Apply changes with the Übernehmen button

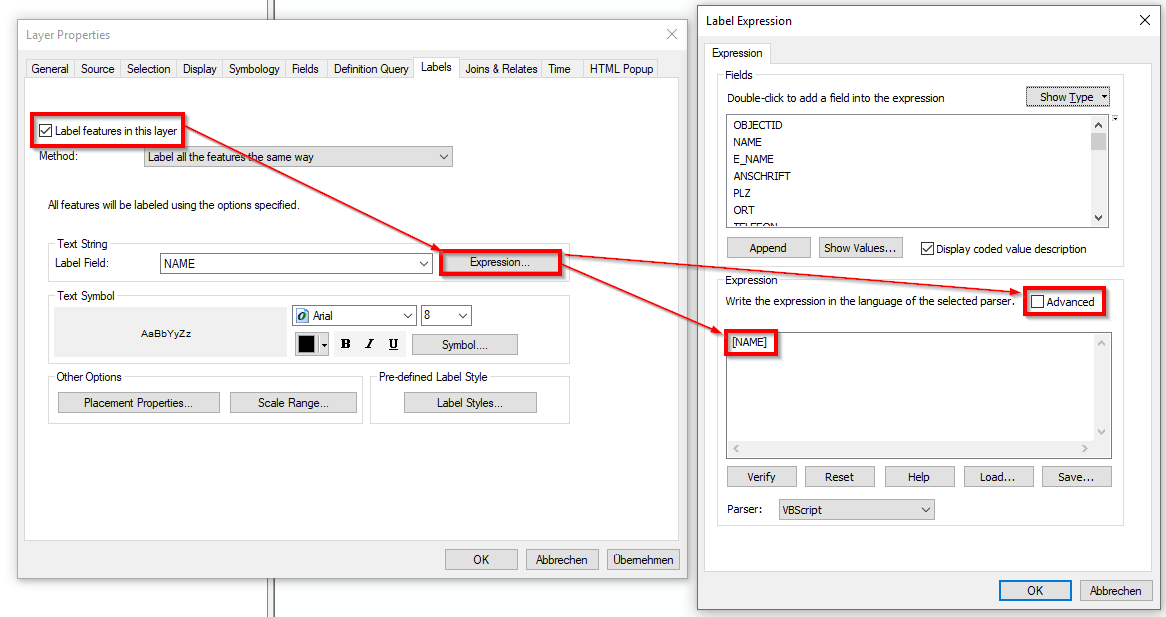642,559
